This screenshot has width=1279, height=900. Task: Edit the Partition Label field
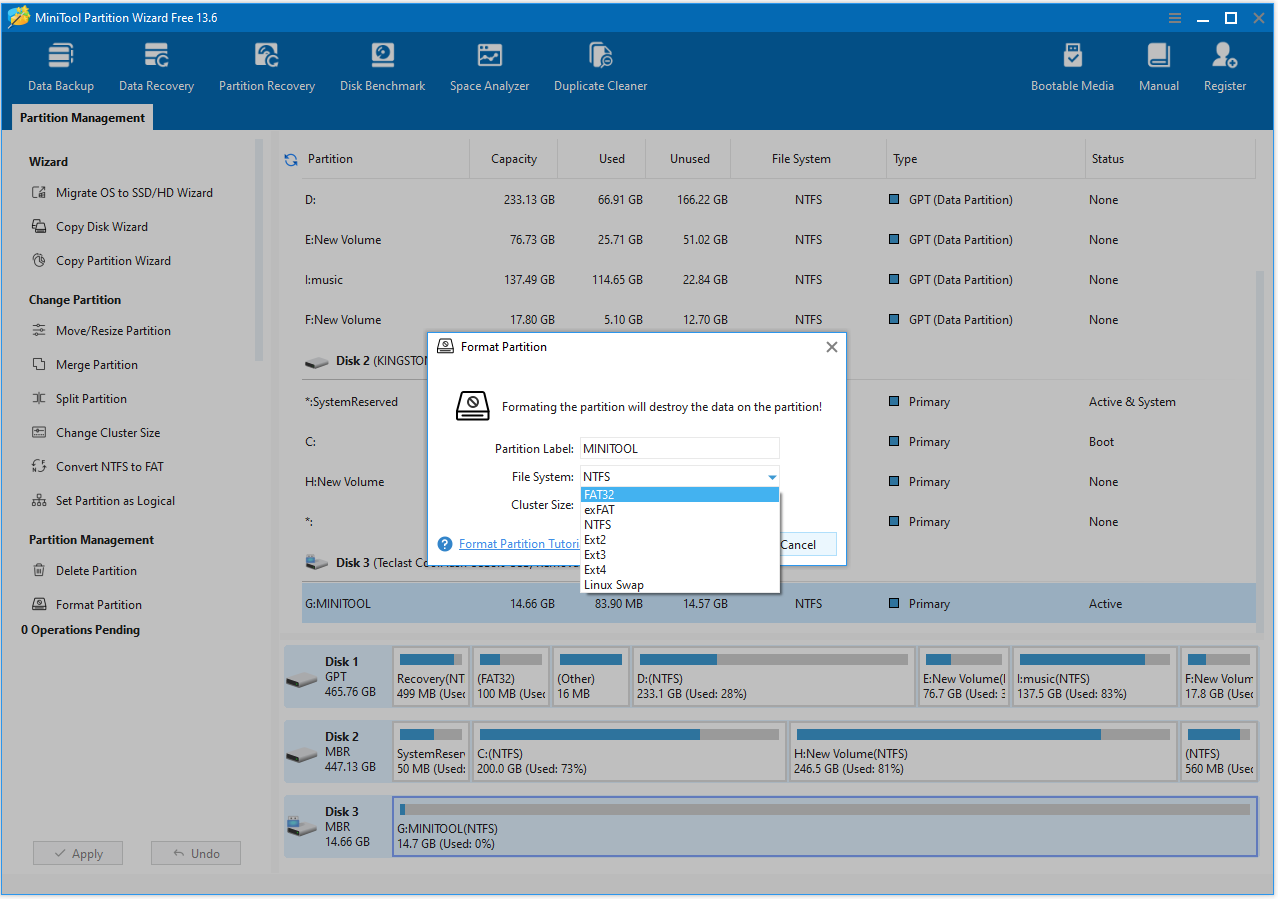[x=679, y=448]
